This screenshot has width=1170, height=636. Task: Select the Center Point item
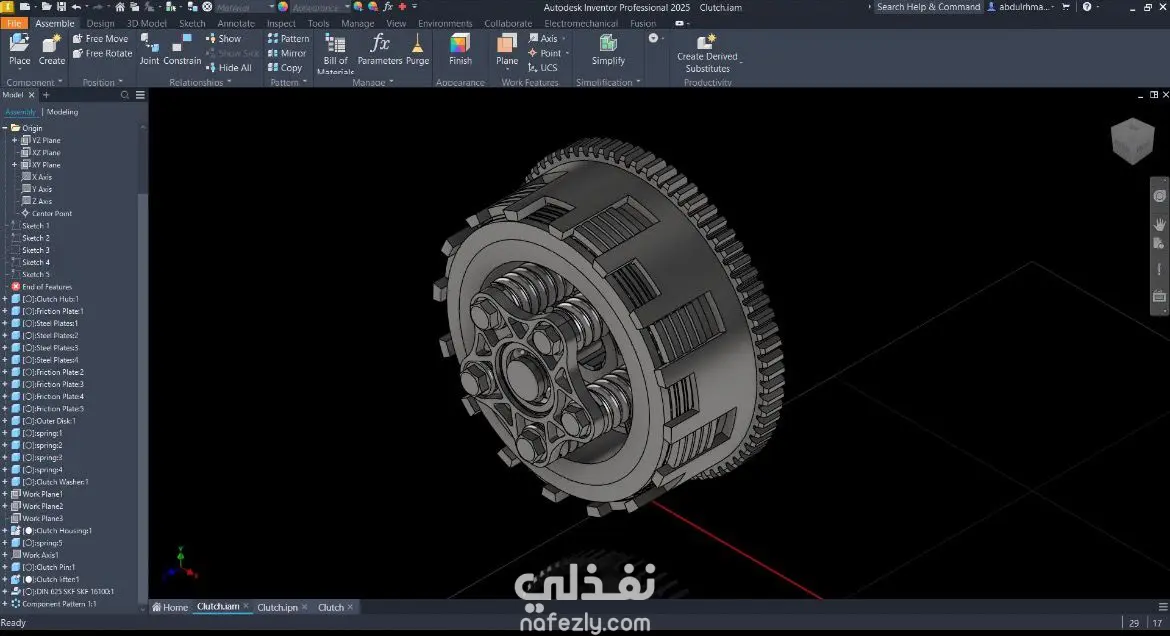[46, 213]
